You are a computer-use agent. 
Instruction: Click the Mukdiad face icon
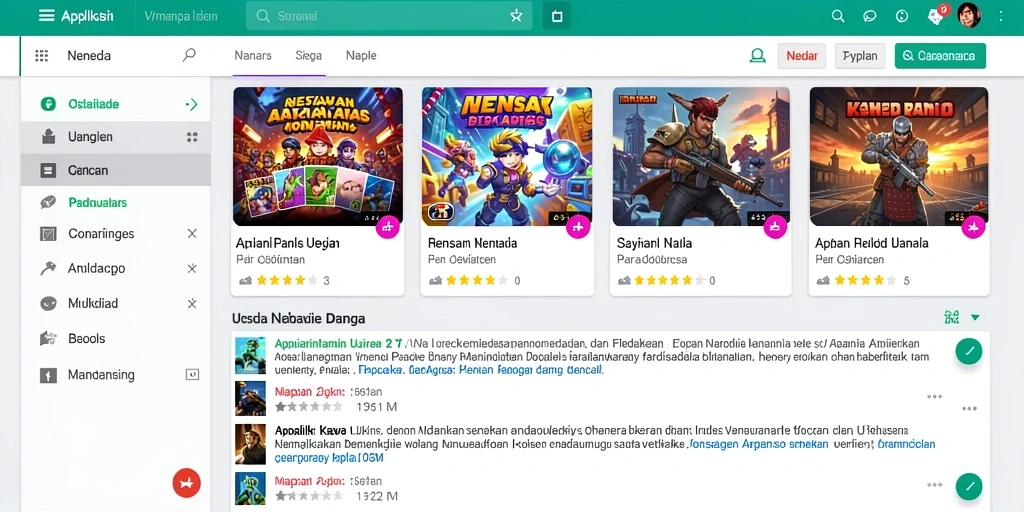click(x=48, y=304)
